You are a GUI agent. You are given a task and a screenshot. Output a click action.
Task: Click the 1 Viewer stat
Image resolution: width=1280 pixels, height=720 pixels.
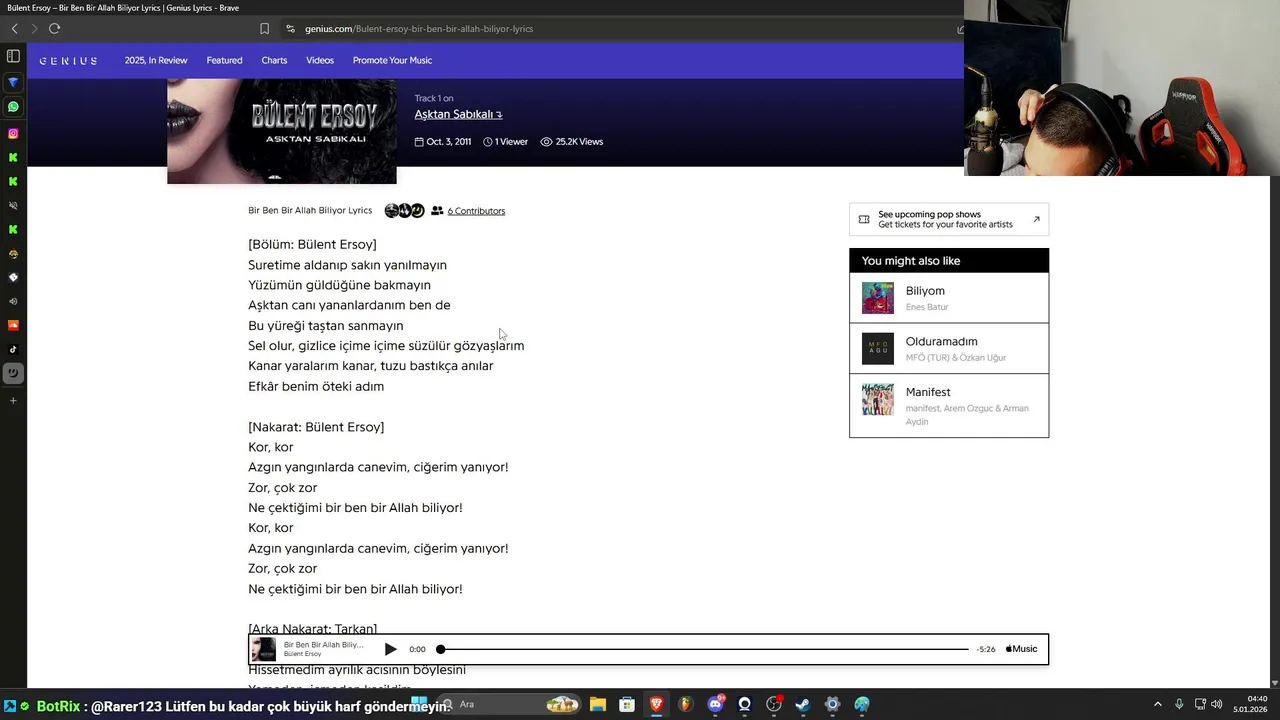[505, 142]
